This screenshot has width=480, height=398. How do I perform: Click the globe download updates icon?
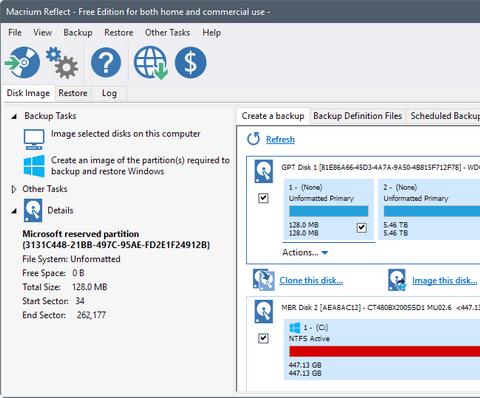pyautogui.click(x=151, y=63)
